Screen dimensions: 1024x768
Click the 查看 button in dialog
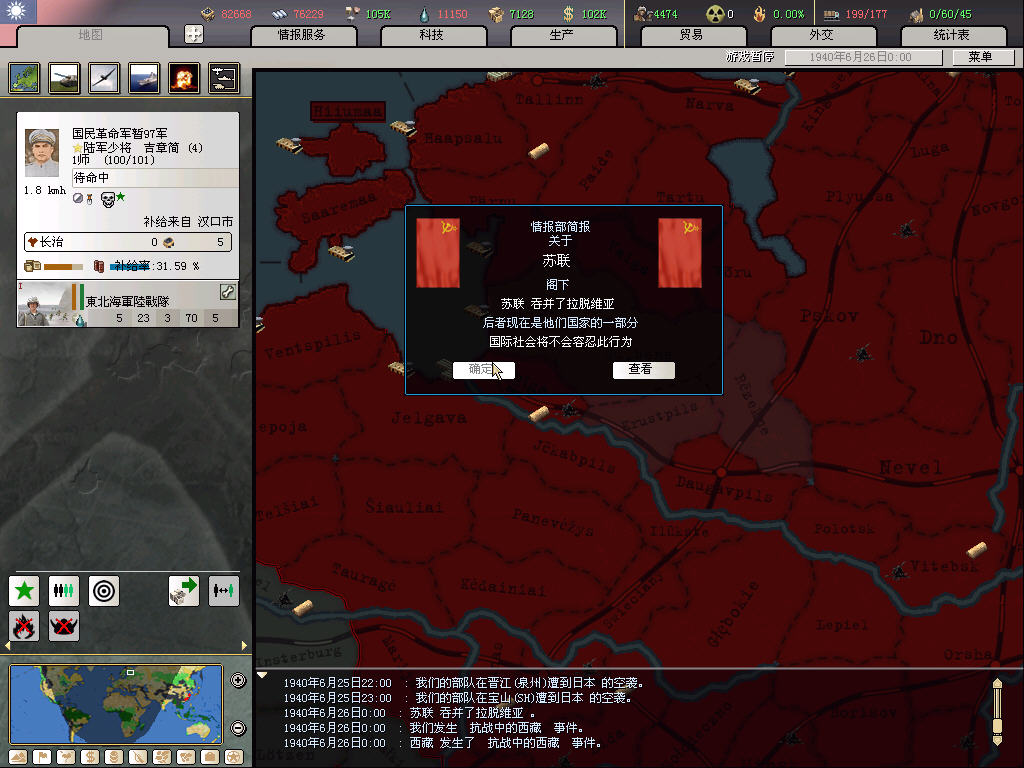click(643, 370)
